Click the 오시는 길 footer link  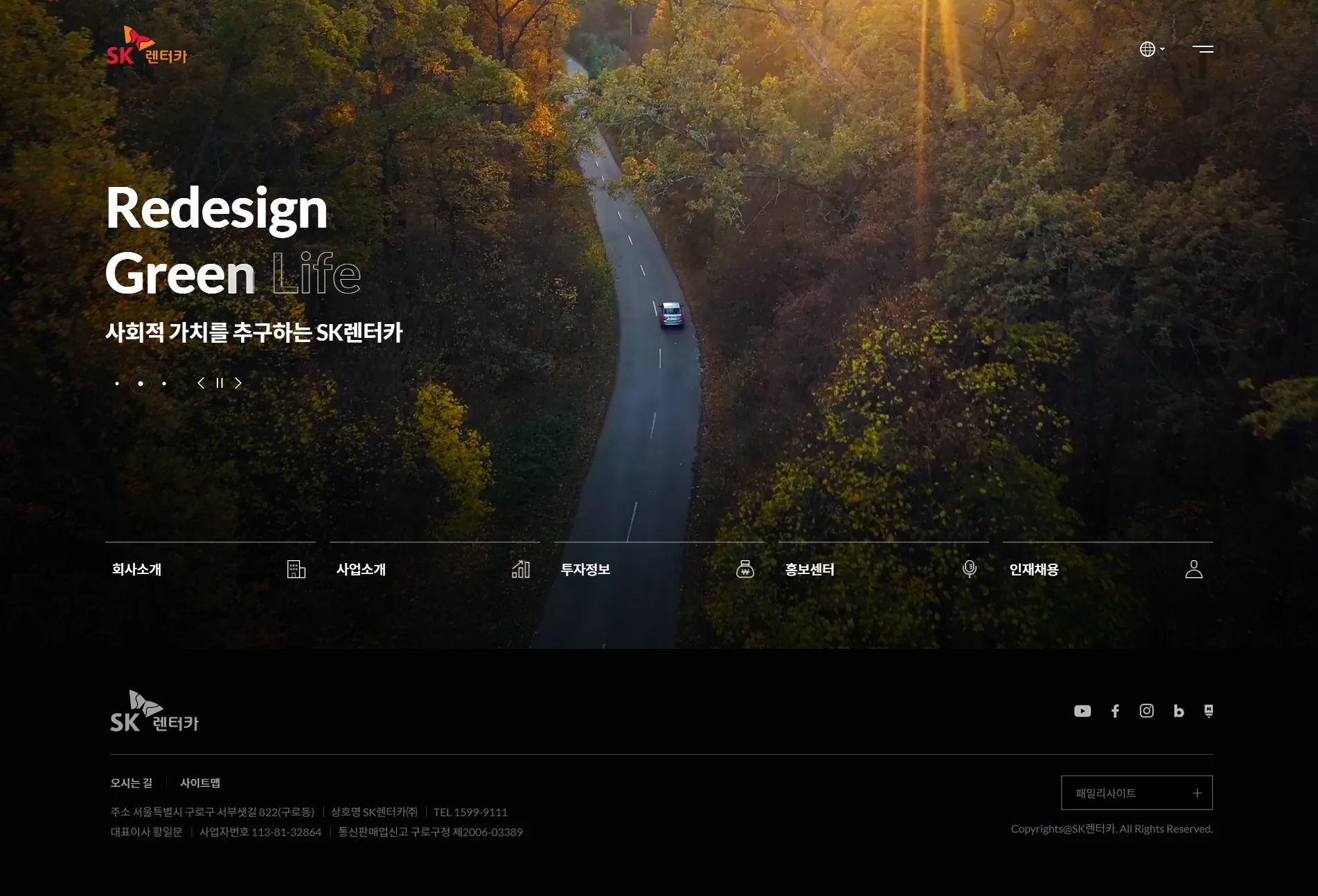point(132,783)
